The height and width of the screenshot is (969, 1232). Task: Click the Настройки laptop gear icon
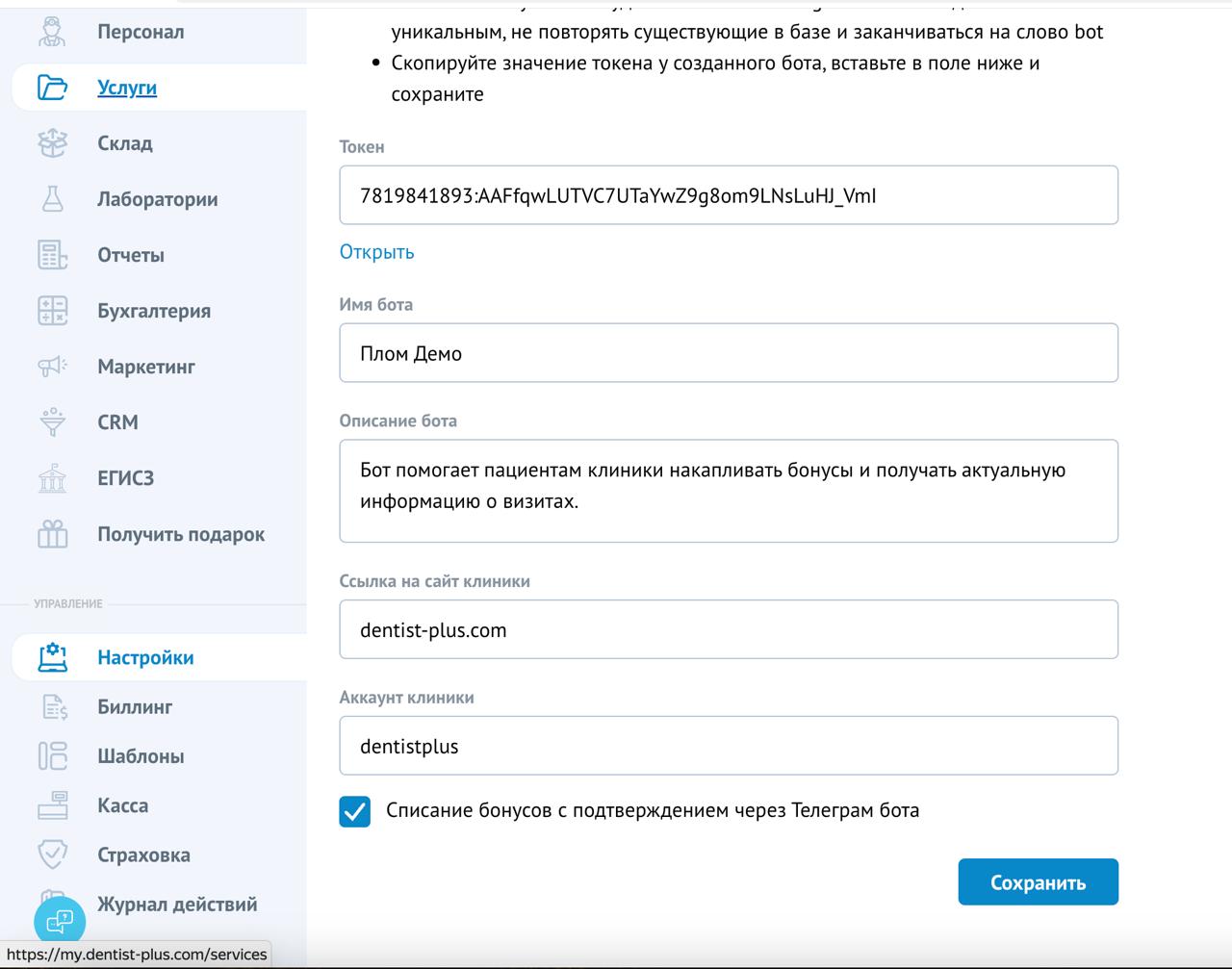point(52,657)
